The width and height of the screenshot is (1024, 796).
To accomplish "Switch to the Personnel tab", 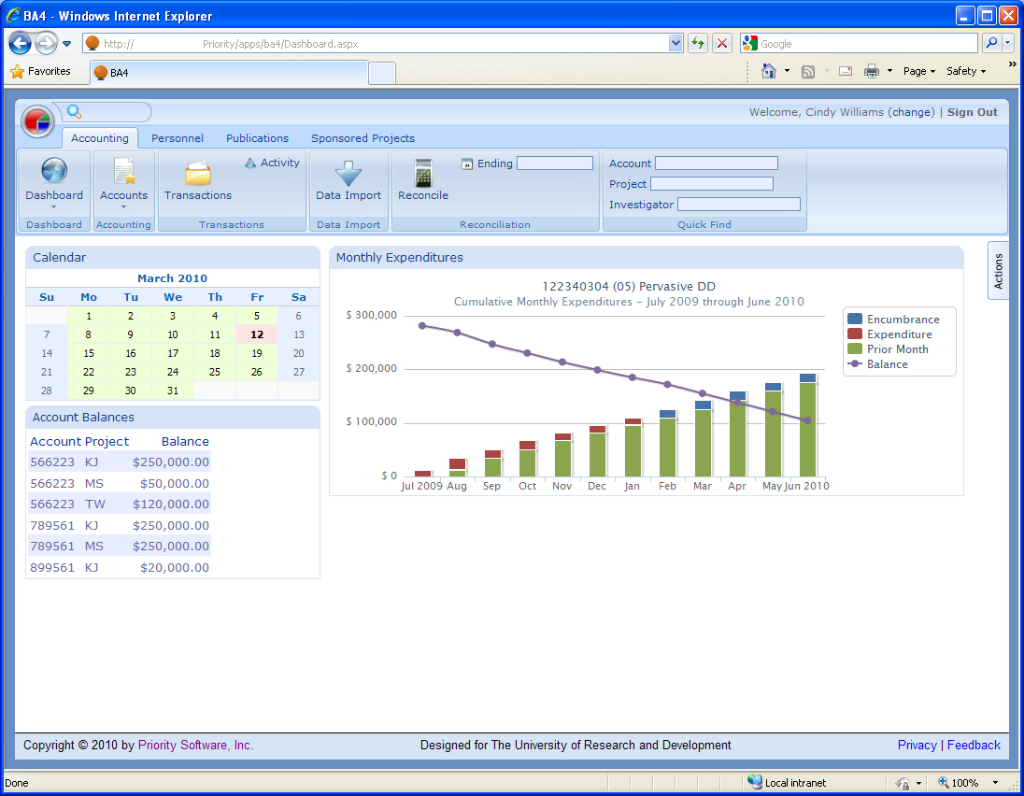I will pos(178,138).
